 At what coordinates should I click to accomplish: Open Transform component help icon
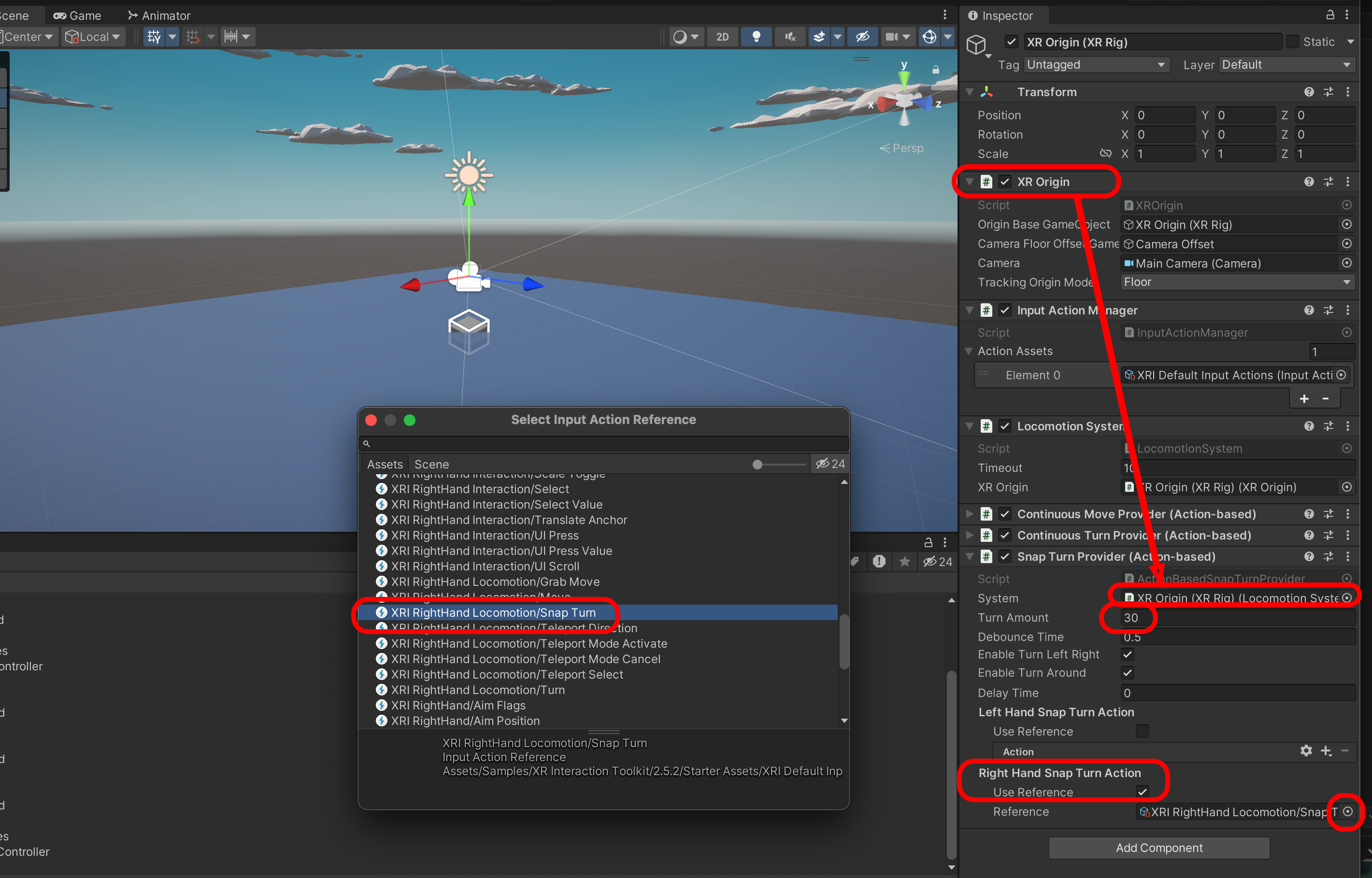[x=1309, y=92]
